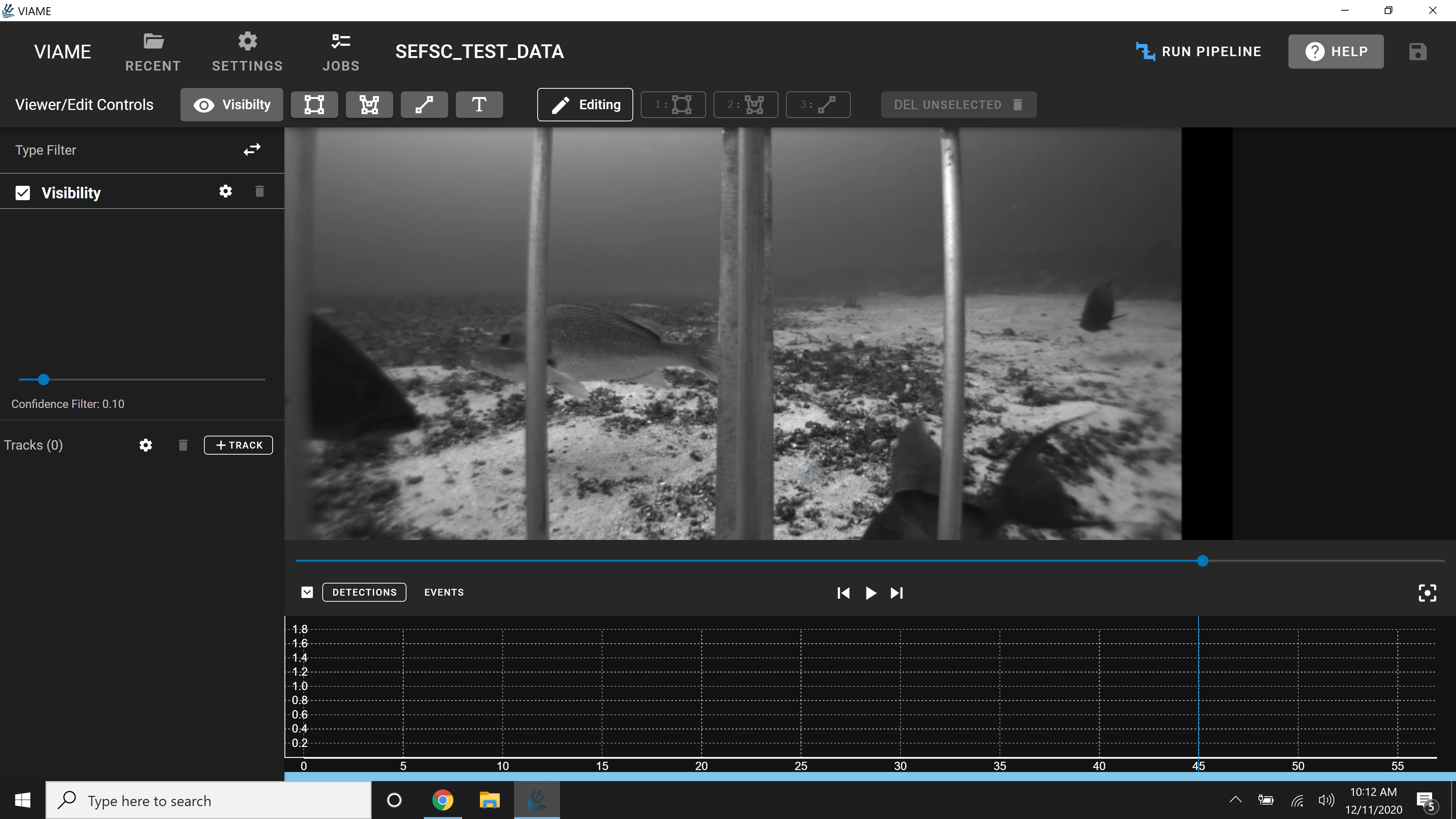1456x819 pixels.
Task: Go to the VIAME home link
Action: (62, 52)
